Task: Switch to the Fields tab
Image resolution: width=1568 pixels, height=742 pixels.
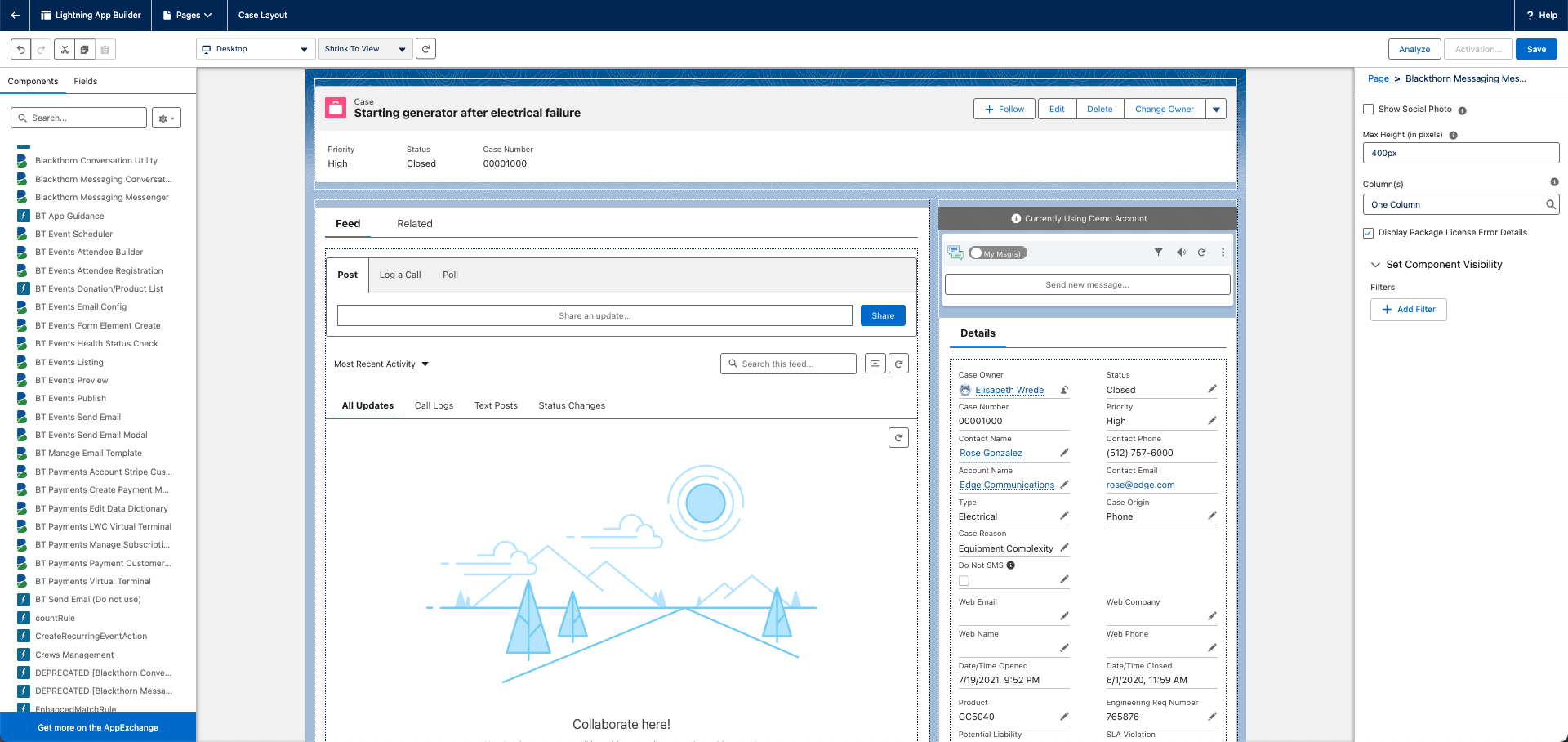Action: coord(85,82)
